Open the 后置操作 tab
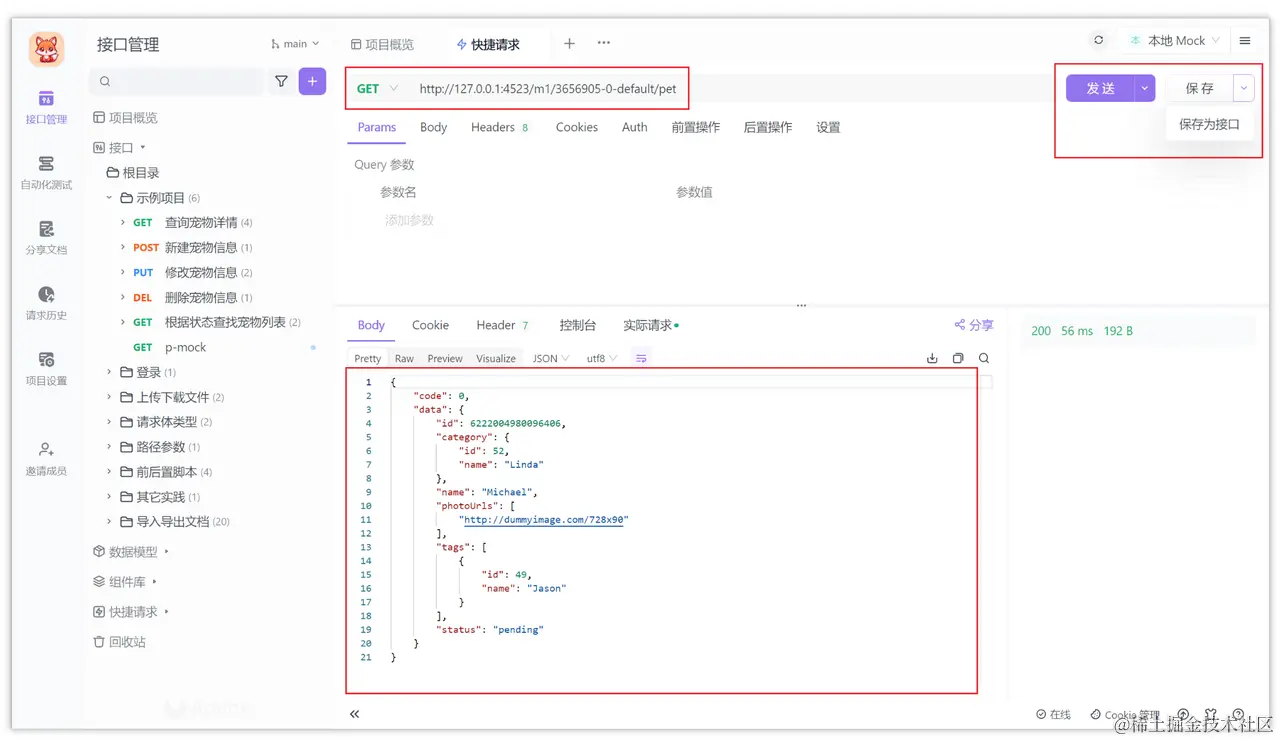The width and height of the screenshot is (1280, 741). pos(768,127)
